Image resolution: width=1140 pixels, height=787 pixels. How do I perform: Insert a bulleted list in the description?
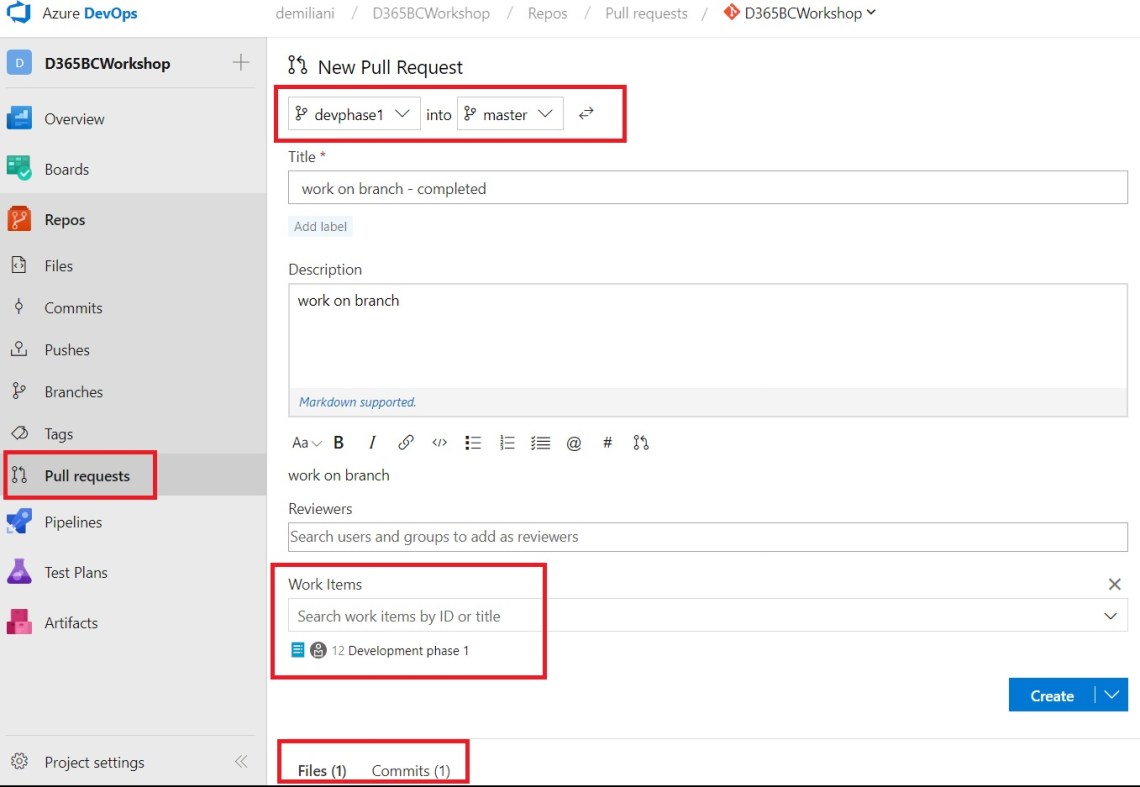tap(473, 442)
